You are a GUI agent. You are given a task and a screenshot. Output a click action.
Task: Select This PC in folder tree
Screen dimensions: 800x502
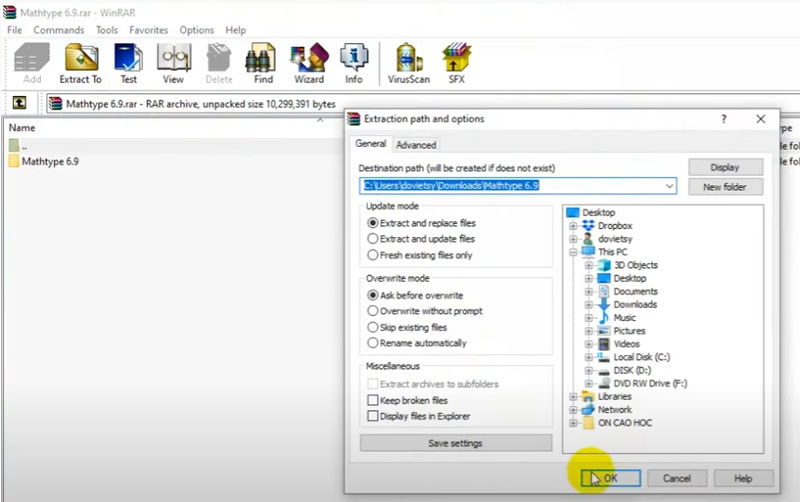click(612, 252)
